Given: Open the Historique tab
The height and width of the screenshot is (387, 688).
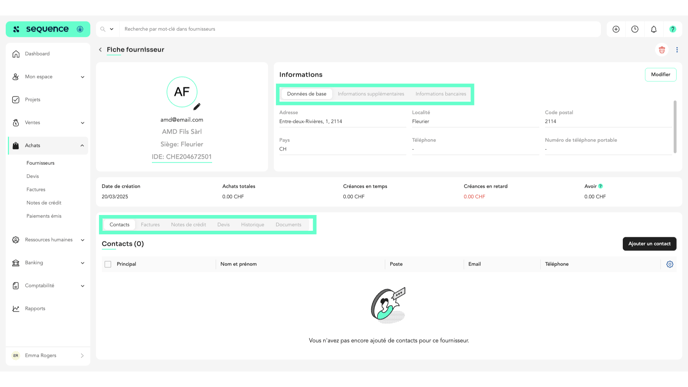Looking at the screenshot, I should [x=252, y=225].
